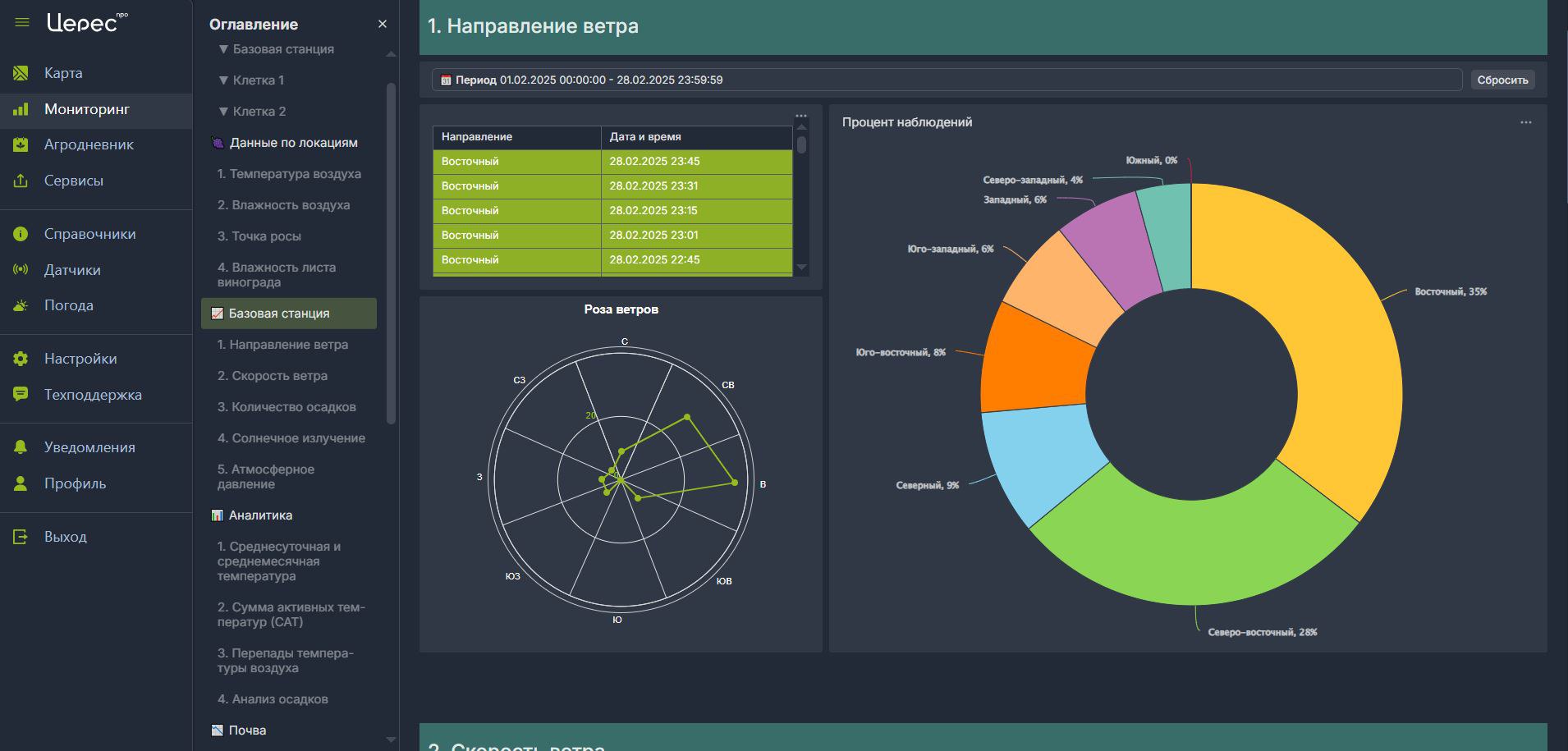Click the Профиль person icon
1568x751 pixels.
[x=21, y=483]
